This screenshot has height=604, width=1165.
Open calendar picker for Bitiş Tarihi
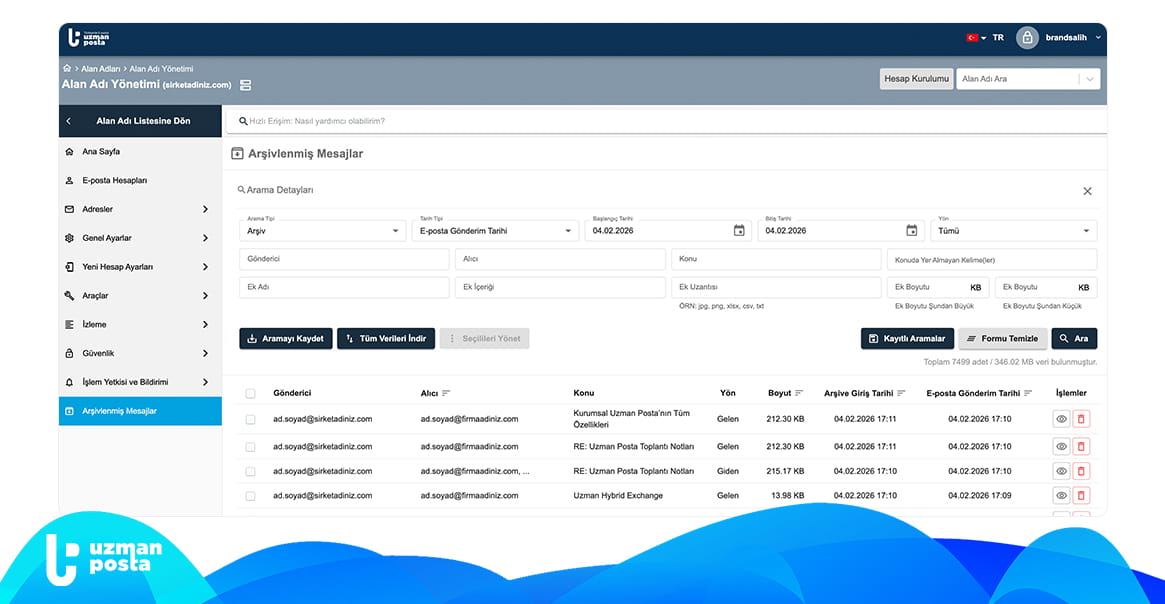pyautogui.click(x=911, y=231)
